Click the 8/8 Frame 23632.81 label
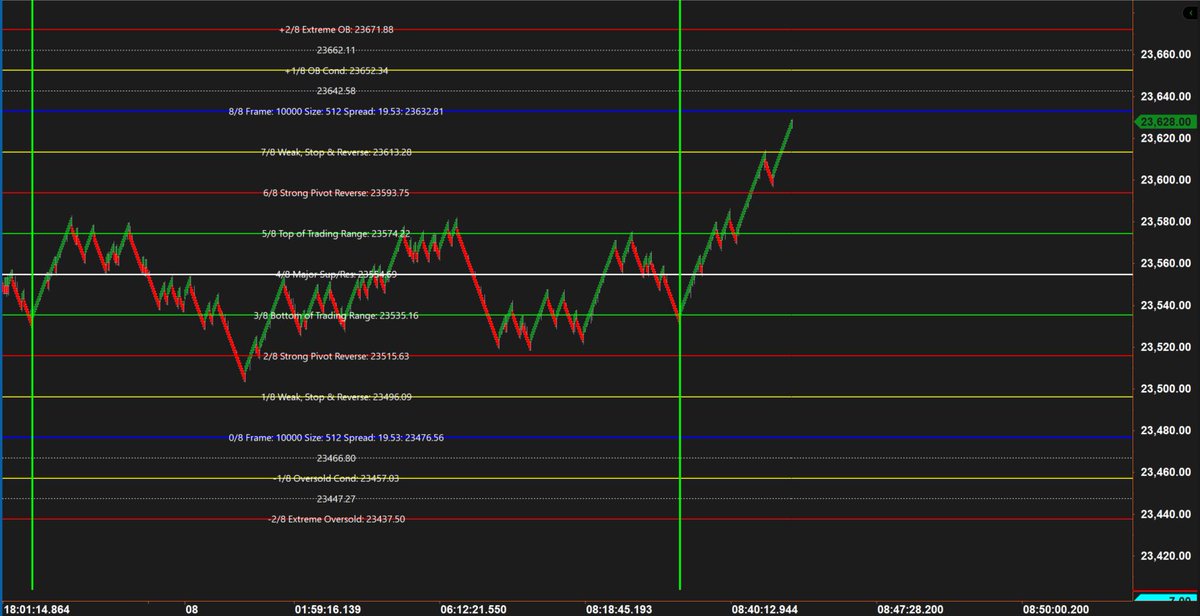Screen dimensions: 1200x616 coord(336,112)
